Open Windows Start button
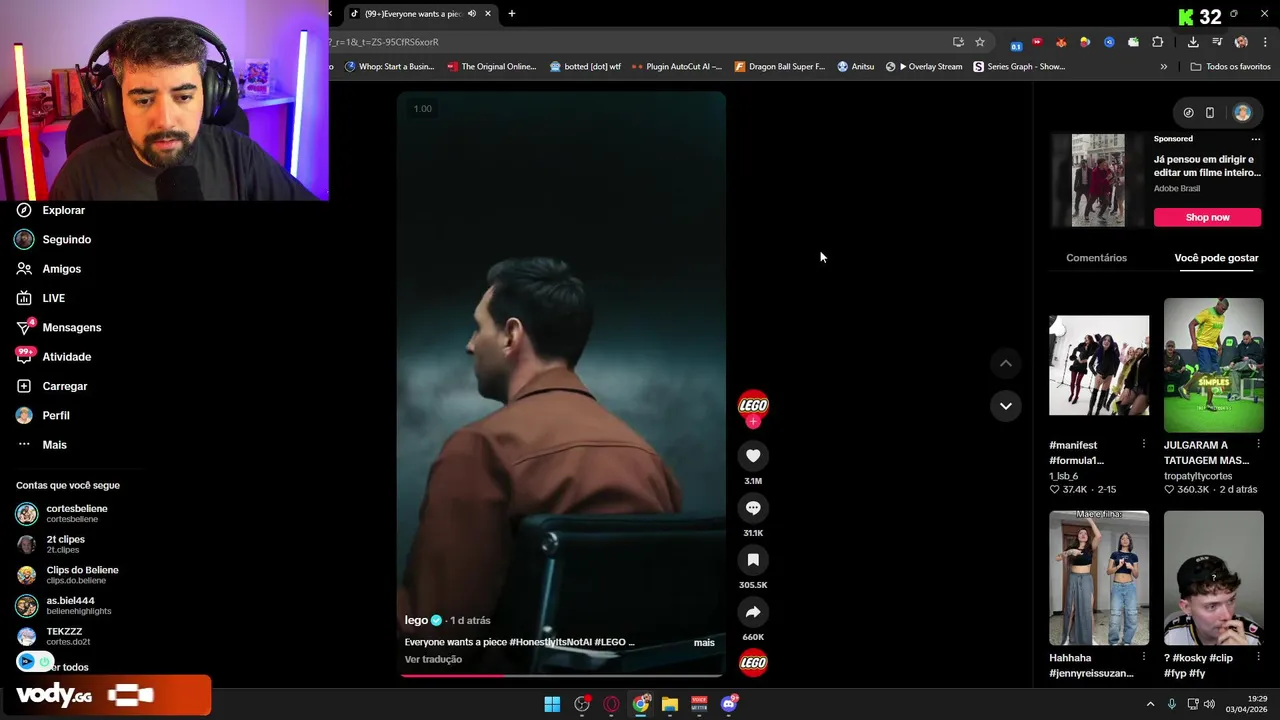Image resolution: width=1280 pixels, height=720 pixels. 552,704
